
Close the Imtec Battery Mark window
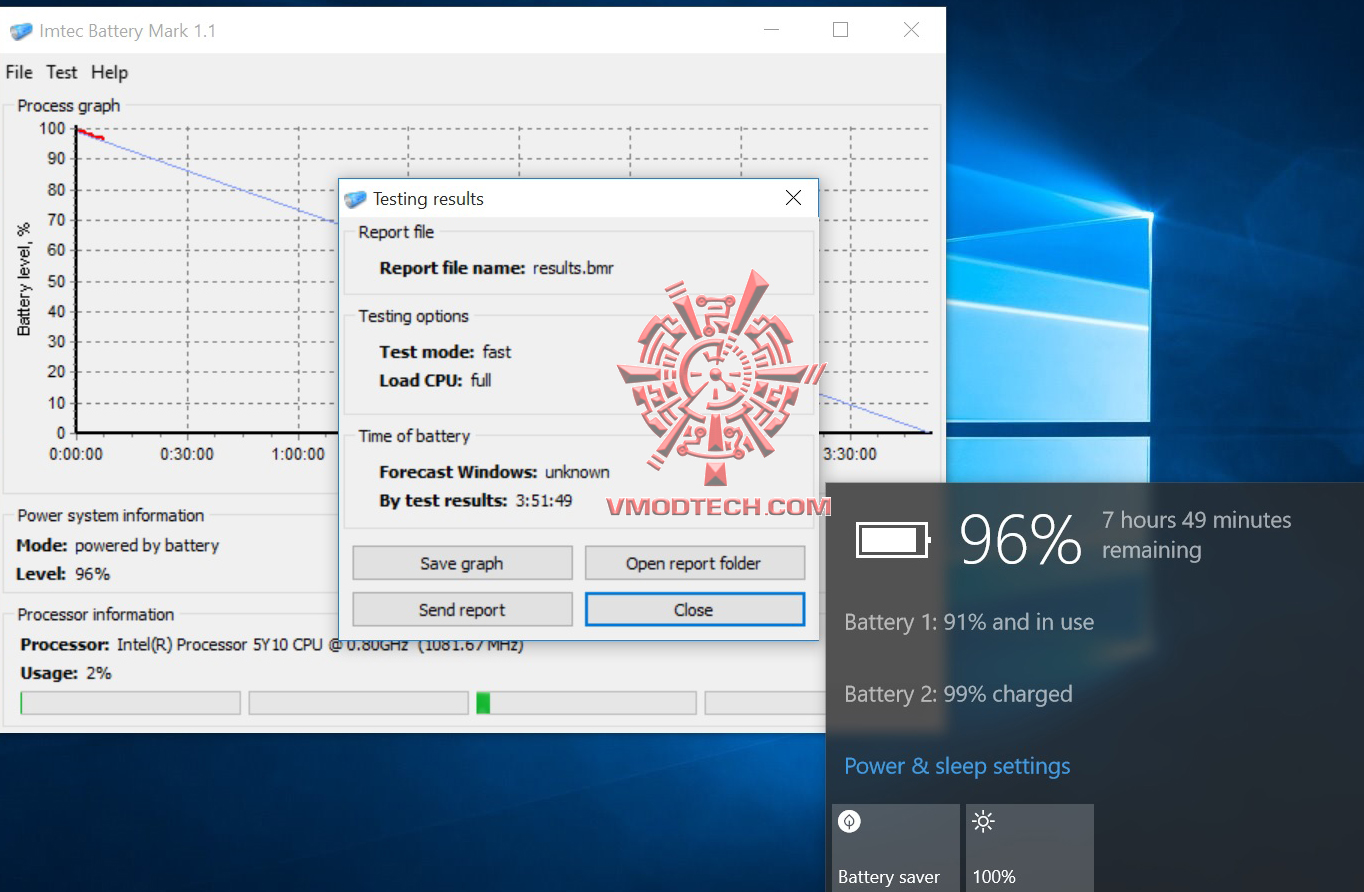coord(911,30)
